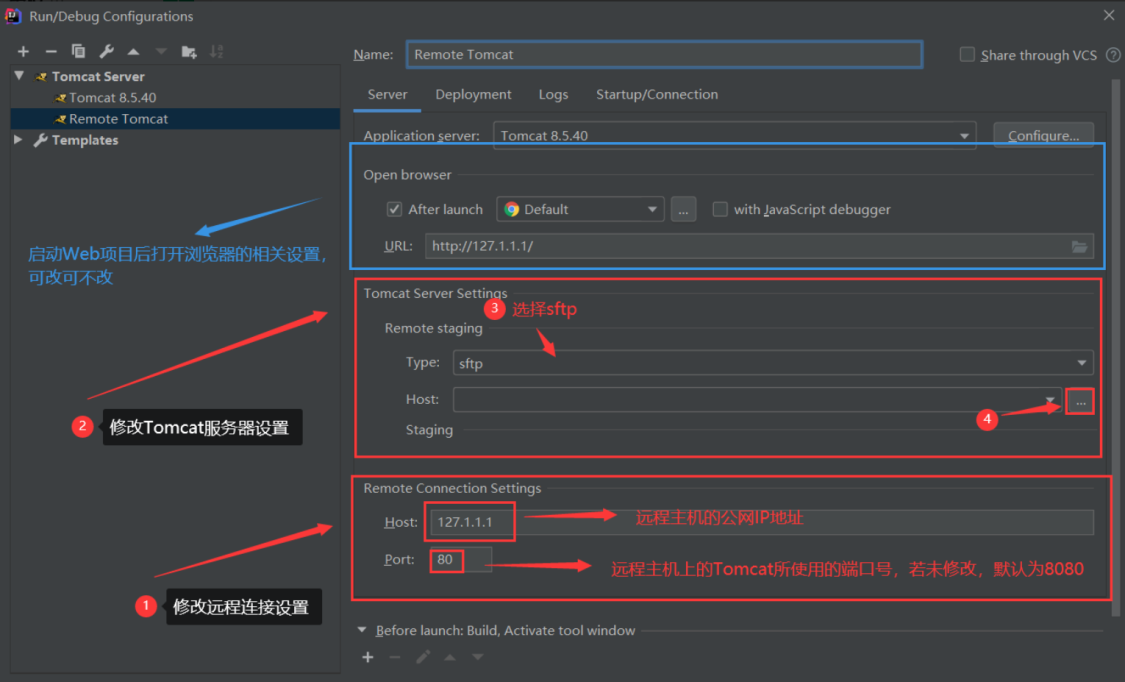Switch to Deployment tab
1125x682 pixels.
pos(474,95)
